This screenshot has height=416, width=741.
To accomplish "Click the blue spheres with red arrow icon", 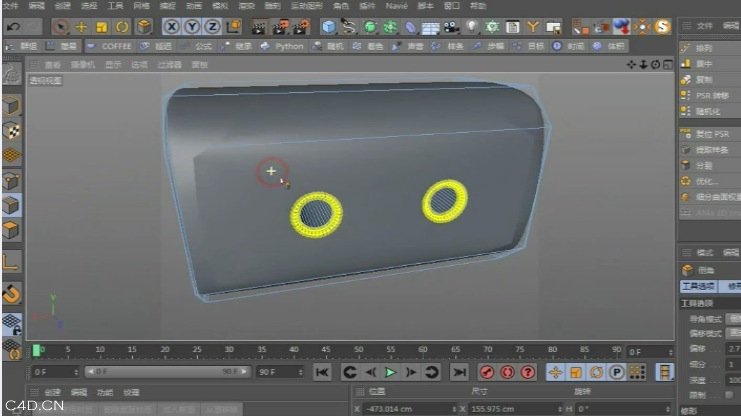I will pos(621,27).
